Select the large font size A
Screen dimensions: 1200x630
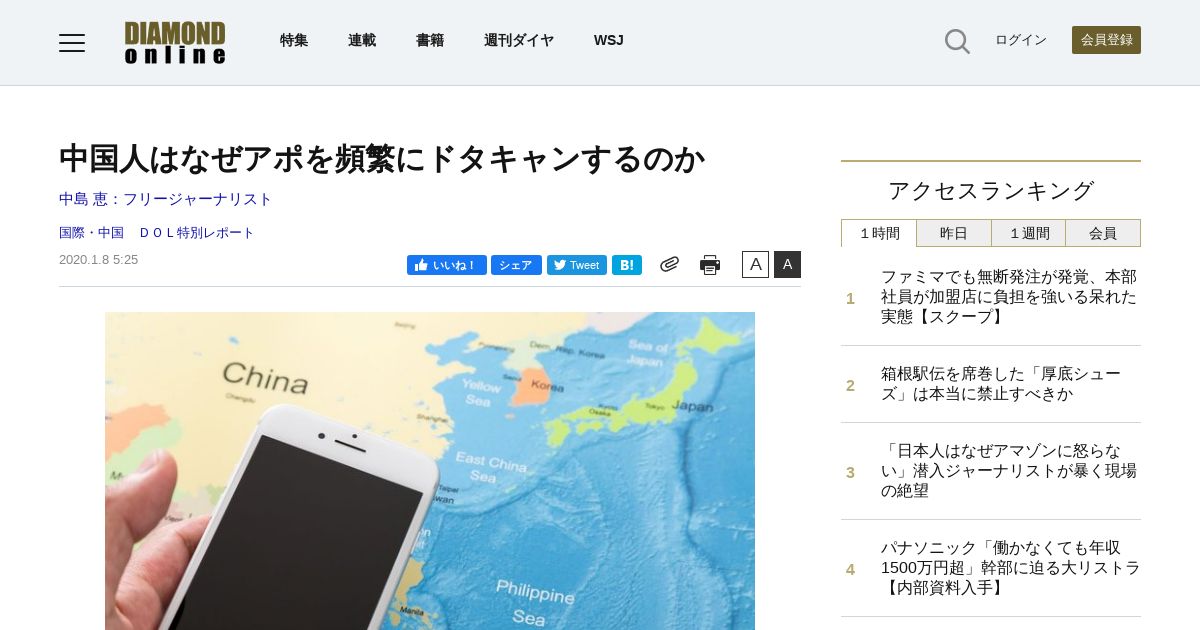pos(787,264)
